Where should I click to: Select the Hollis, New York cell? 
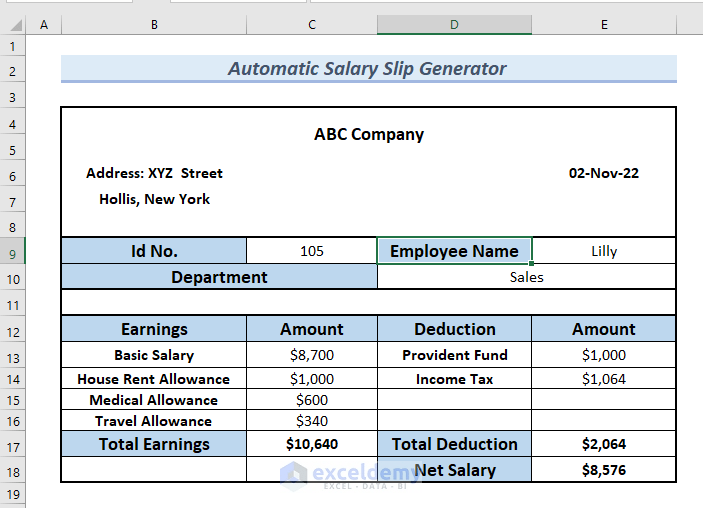[x=154, y=199]
